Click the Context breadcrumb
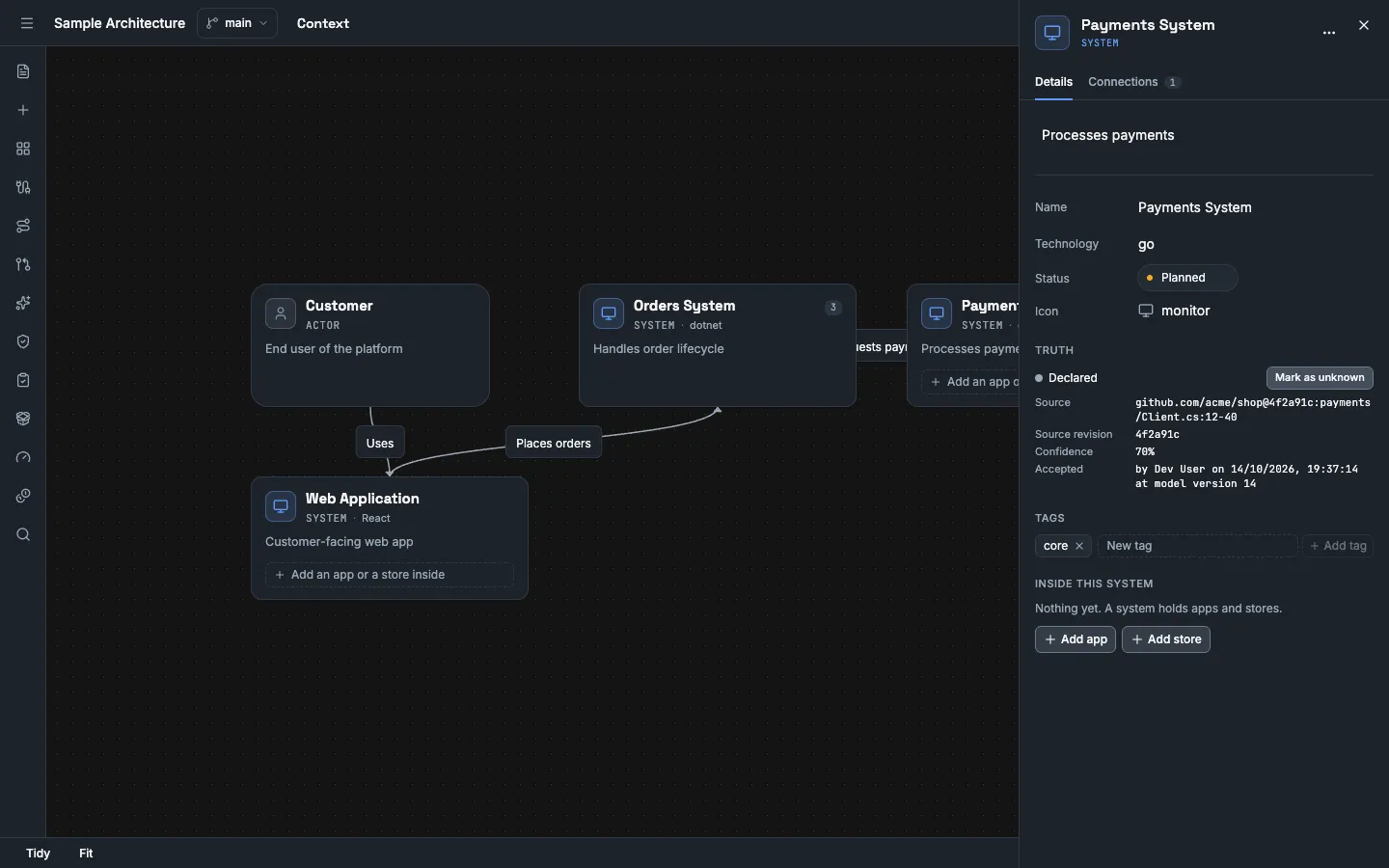Screen dimensions: 1389x868 pos(323,23)
